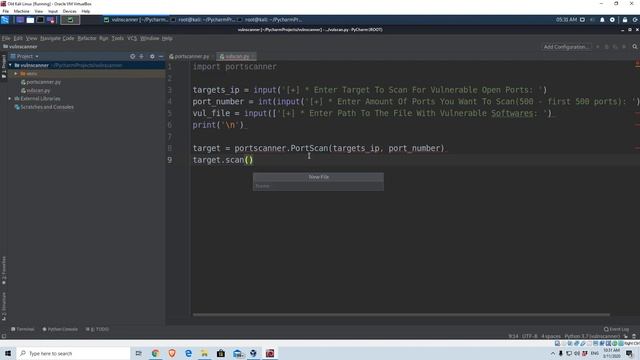Open the PyCharm View menu
The width and height of the screenshot is (640, 360).
[x=31, y=38]
